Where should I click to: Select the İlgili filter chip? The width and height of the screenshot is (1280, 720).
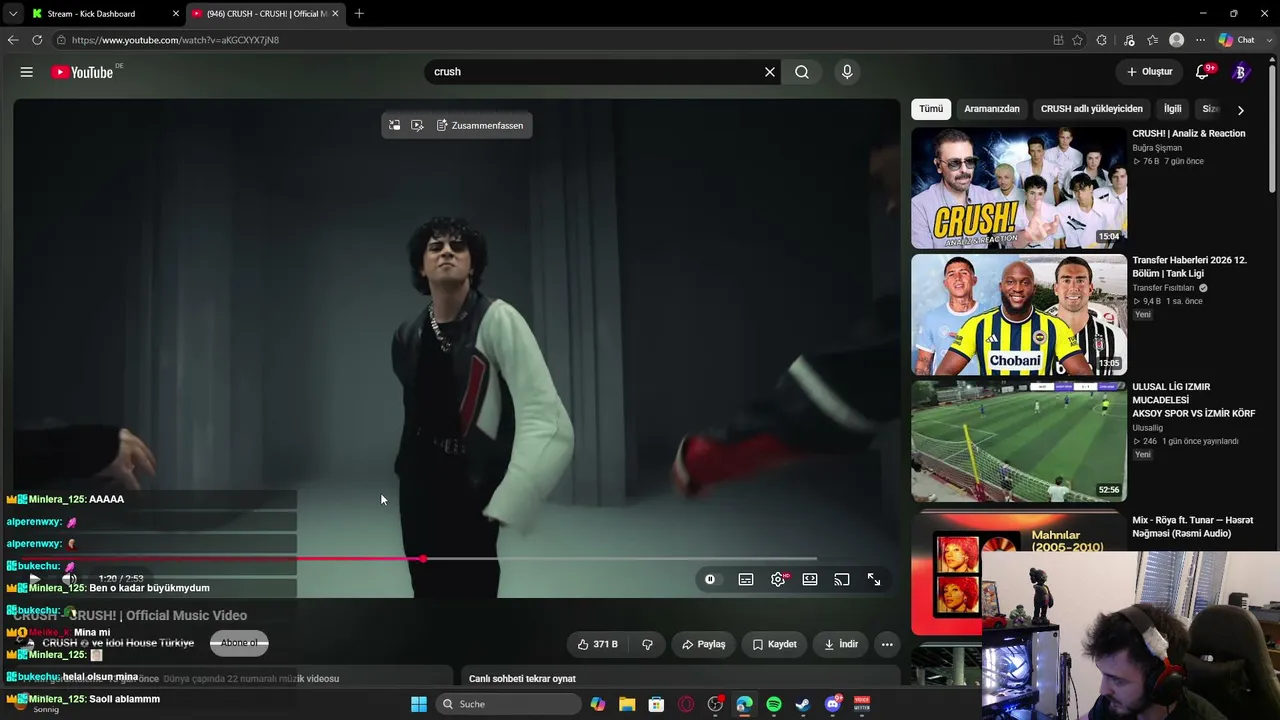point(1172,109)
